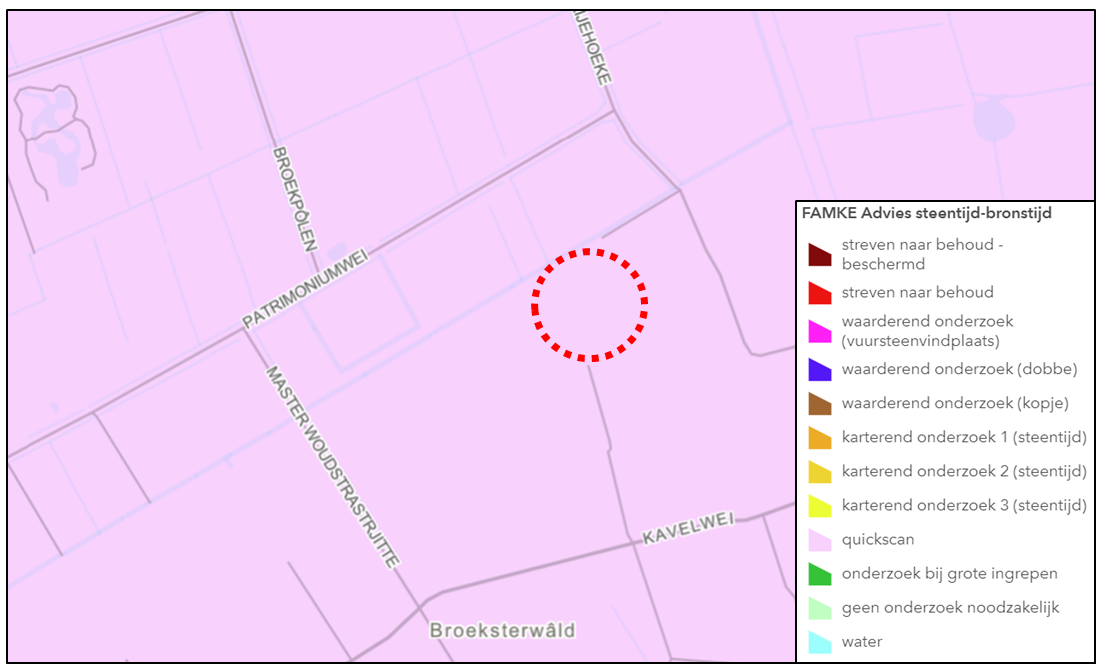This screenshot has width=1106, height=669.
Task: Select the Broeksterwâld place name
Action: 503,630
